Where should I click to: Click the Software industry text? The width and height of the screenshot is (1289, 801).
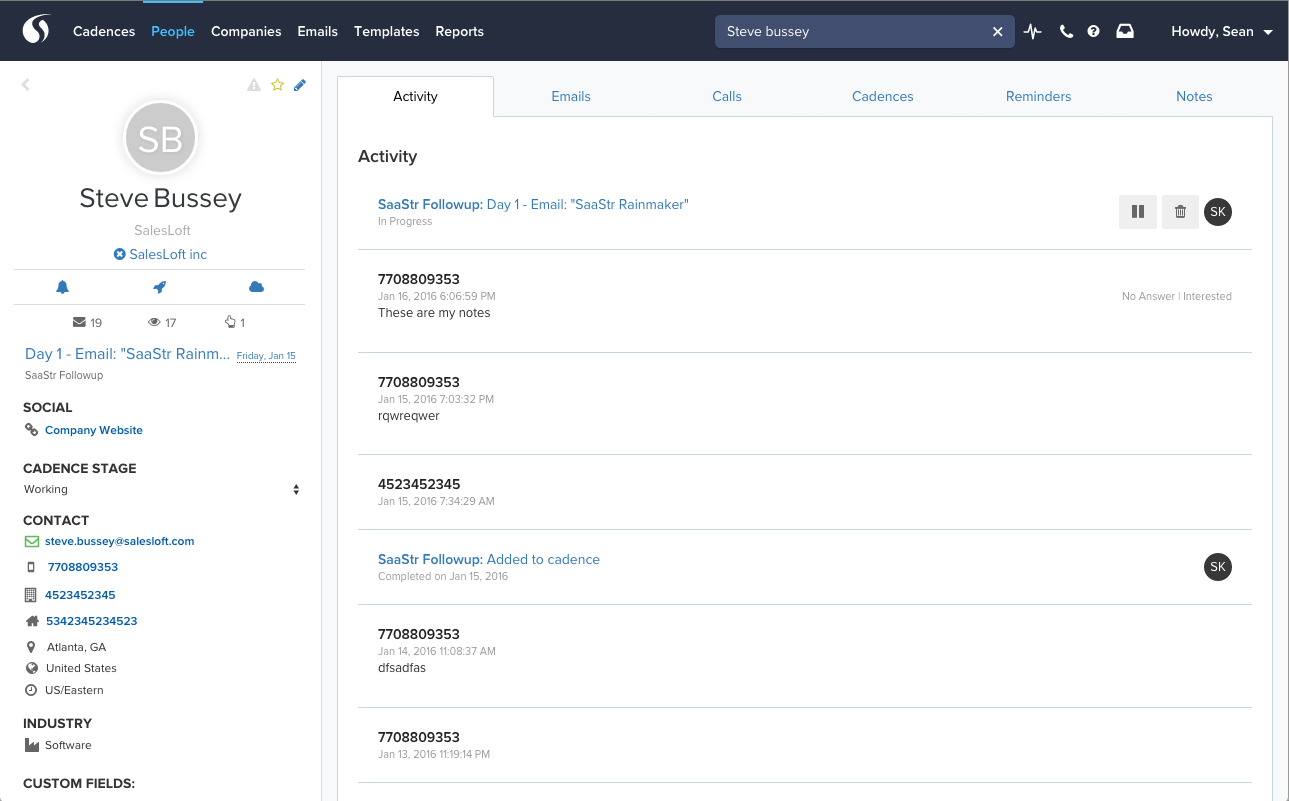(x=68, y=745)
